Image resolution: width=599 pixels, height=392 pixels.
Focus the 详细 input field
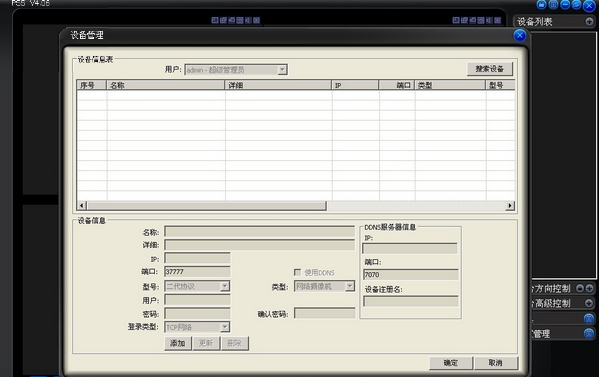(x=259, y=245)
